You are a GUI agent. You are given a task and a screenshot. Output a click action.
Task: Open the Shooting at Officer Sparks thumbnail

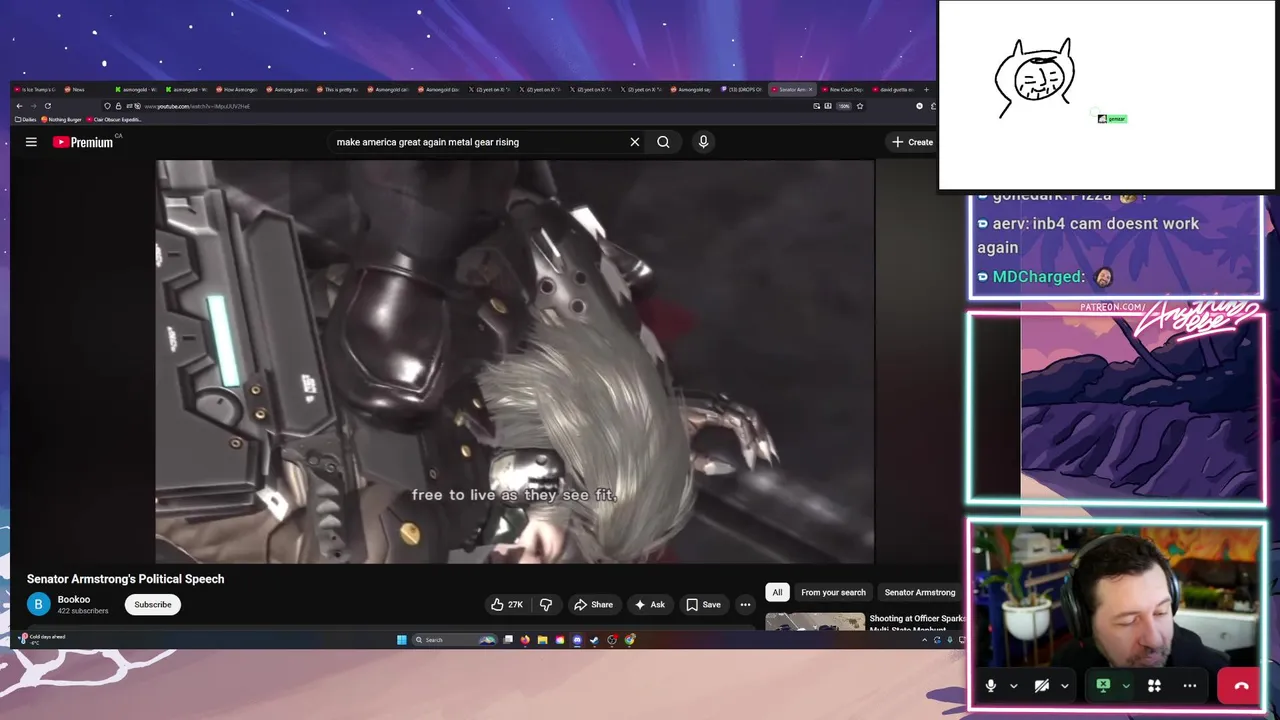click(815, 621)
